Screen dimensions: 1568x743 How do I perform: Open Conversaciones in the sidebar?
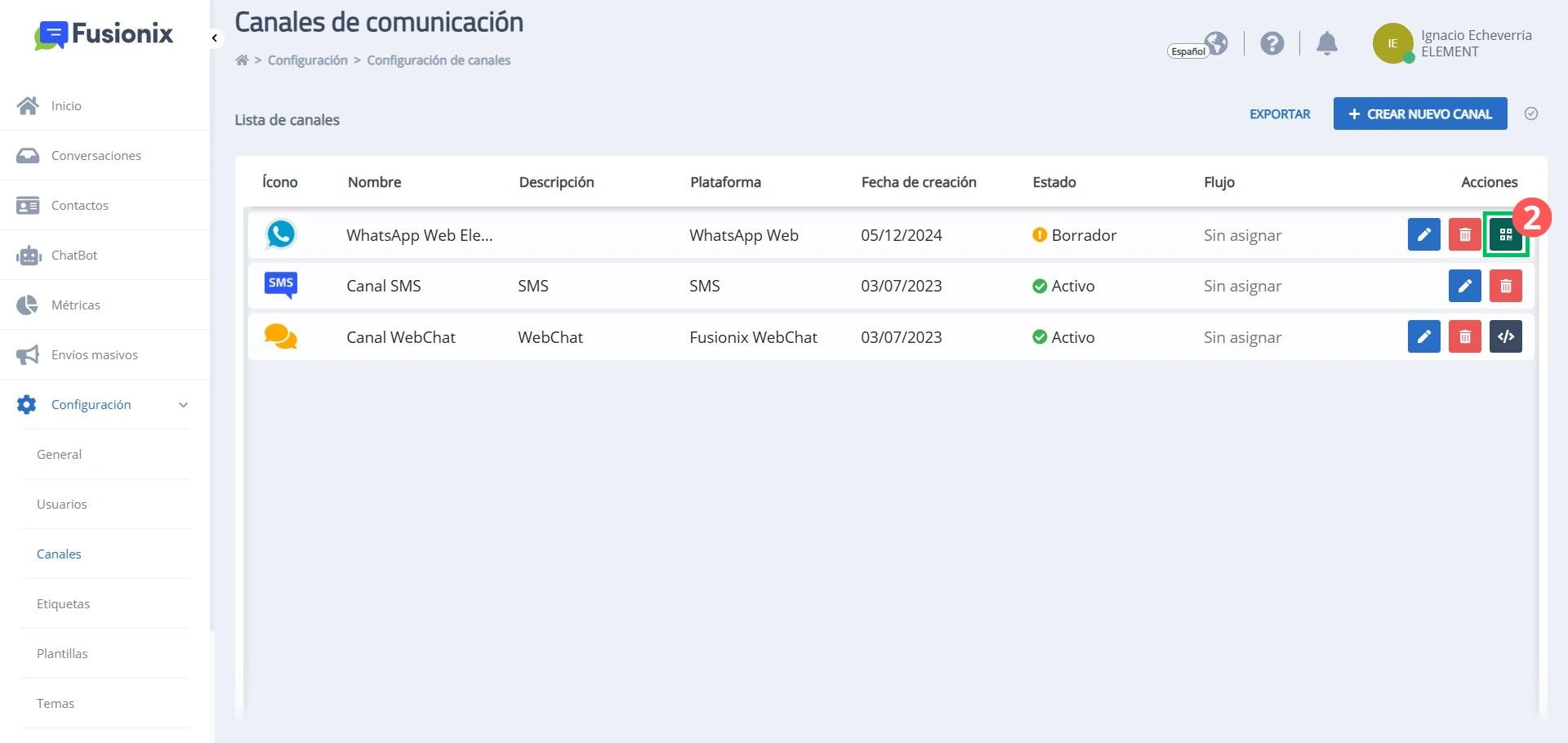105,155
